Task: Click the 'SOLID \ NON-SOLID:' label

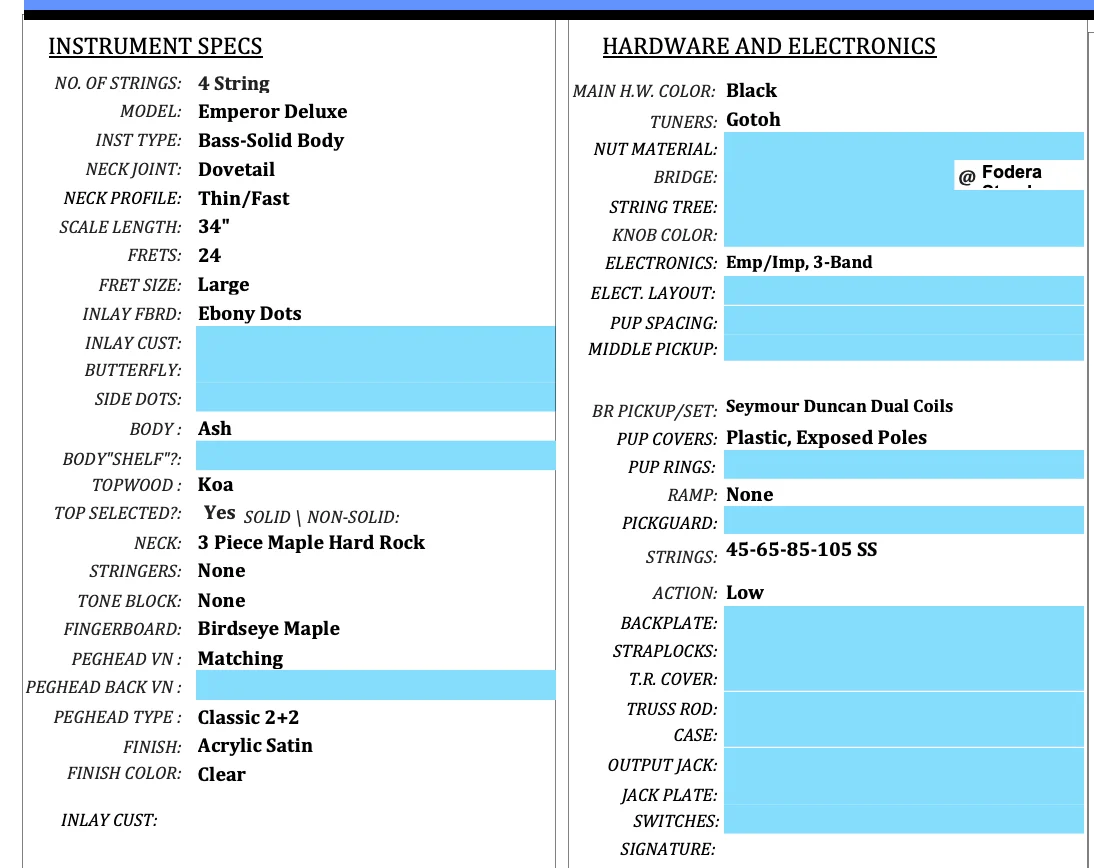Action: (322, 517)
